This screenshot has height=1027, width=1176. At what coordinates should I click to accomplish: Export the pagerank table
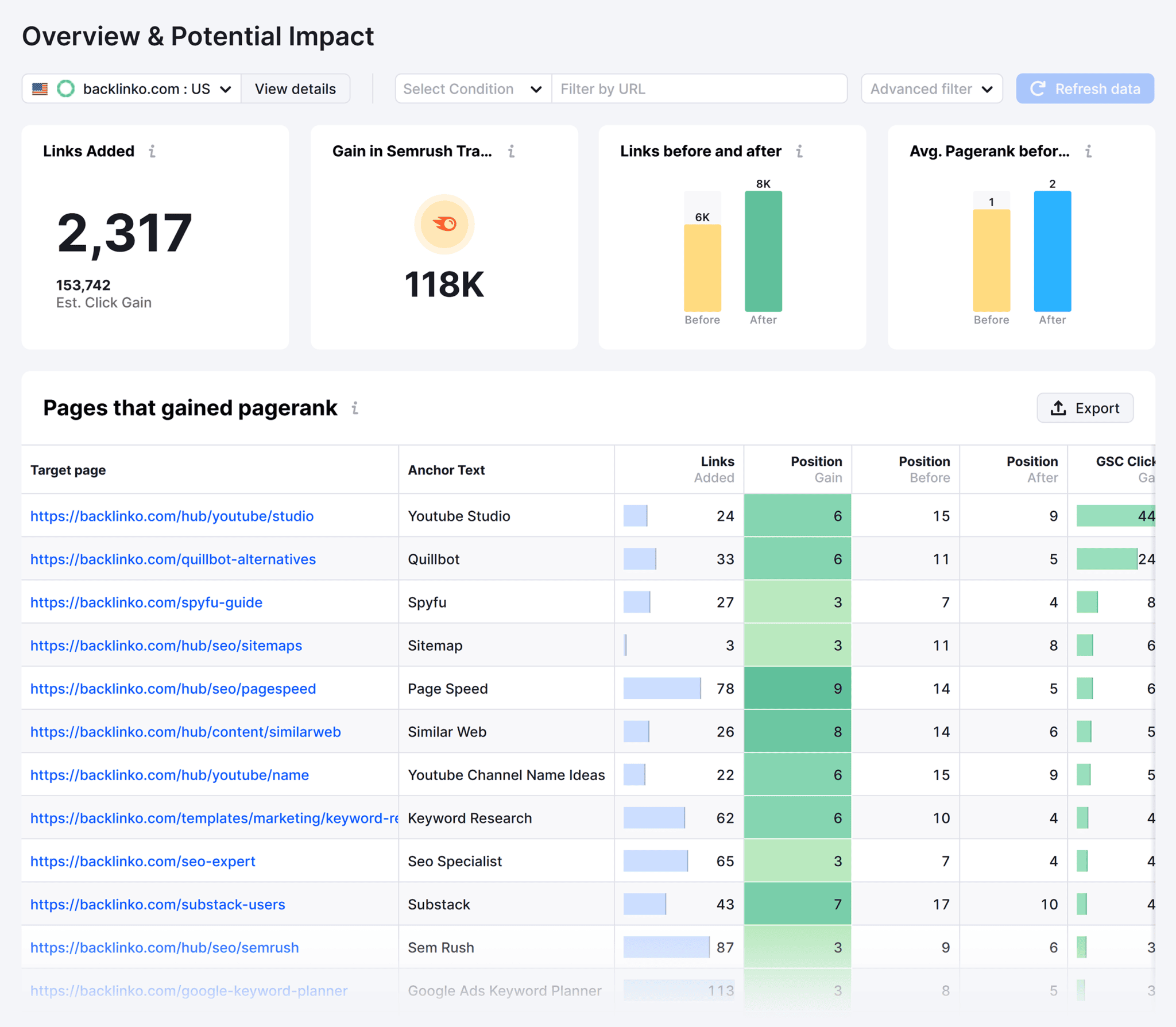click(x=1085, y=408)
